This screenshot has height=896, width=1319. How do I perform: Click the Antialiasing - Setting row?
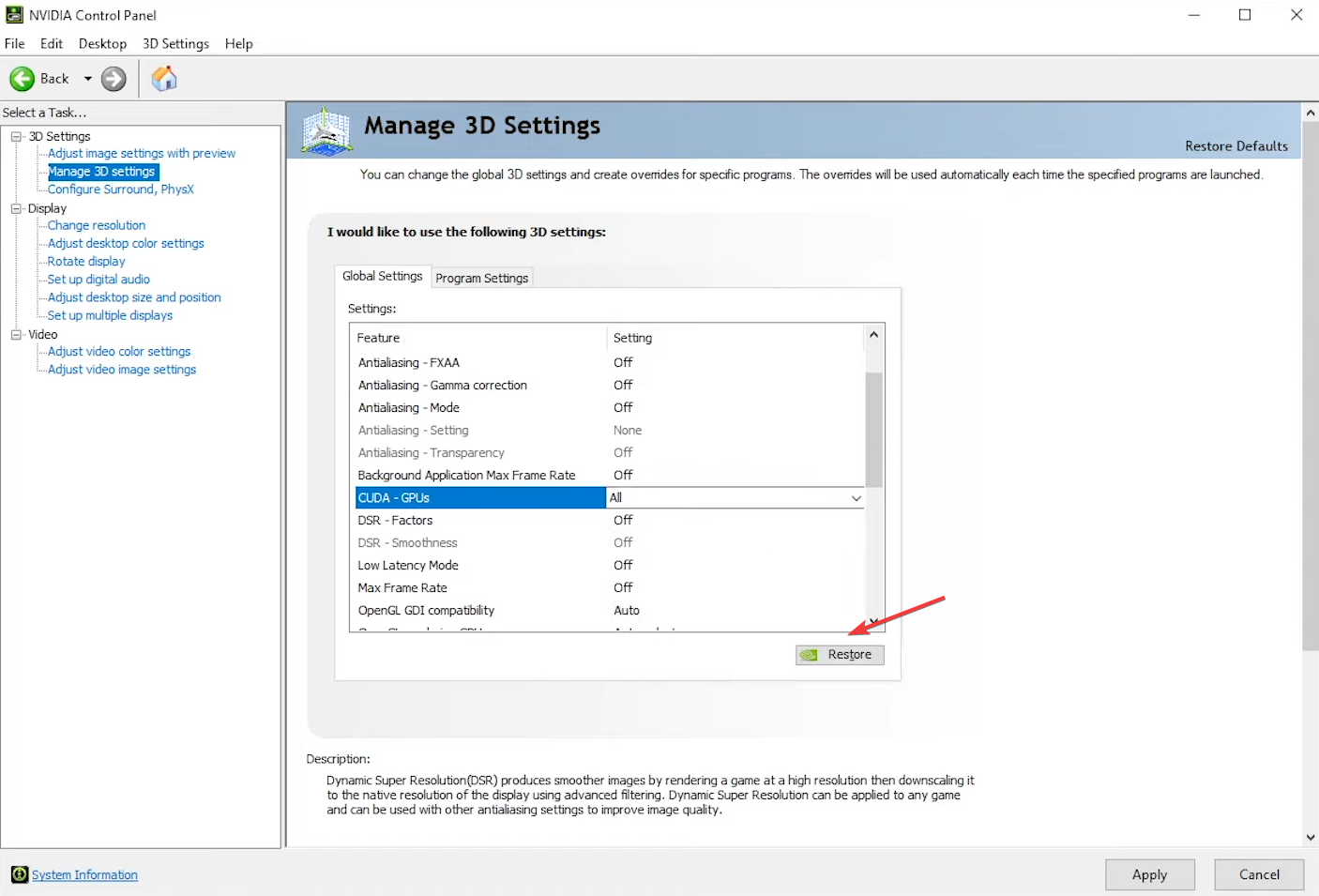coord(609,431)
